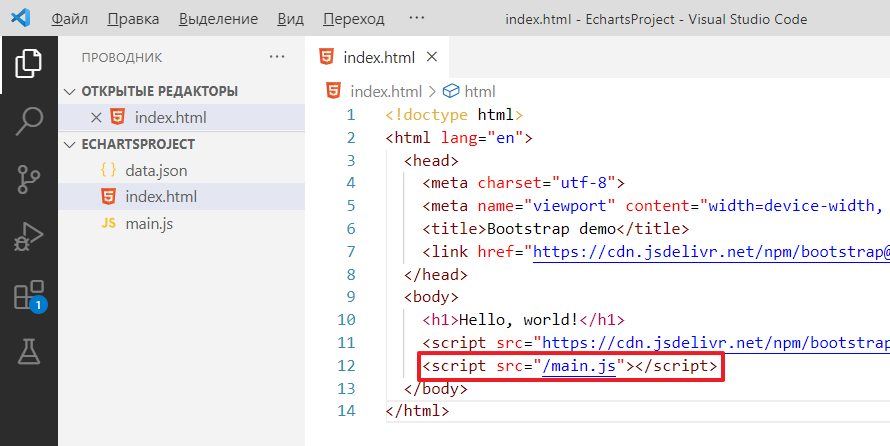Follow the /main.js script link

580,366
